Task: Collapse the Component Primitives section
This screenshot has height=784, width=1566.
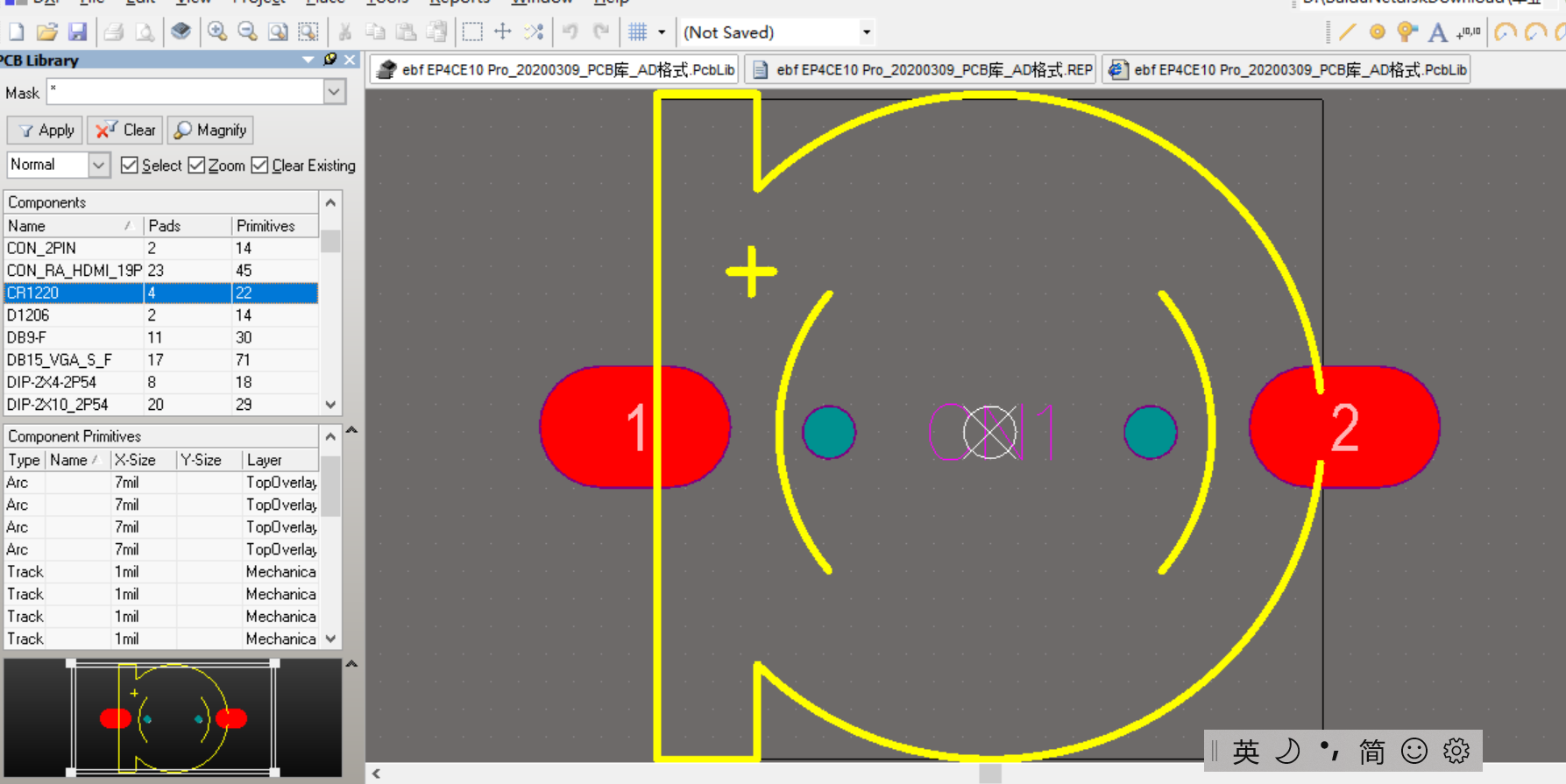Action: 351,430
